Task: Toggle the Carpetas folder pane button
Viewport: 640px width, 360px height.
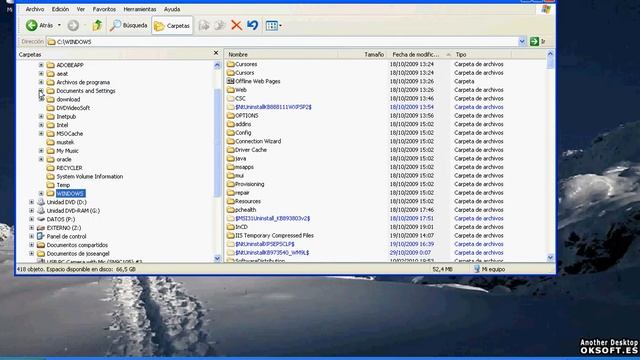Action: [x=172, y=26]
